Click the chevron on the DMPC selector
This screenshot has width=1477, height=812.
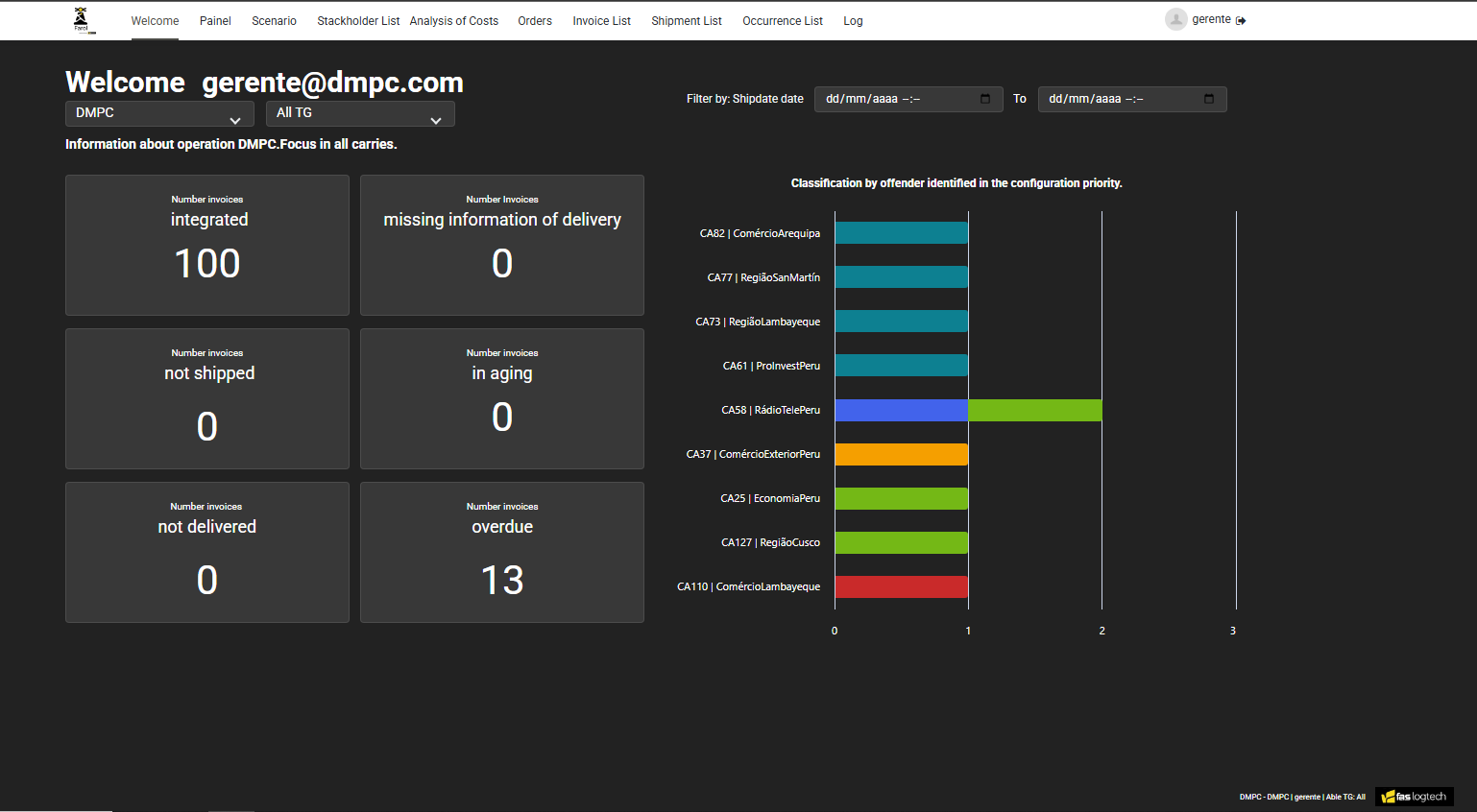[236, 117]
